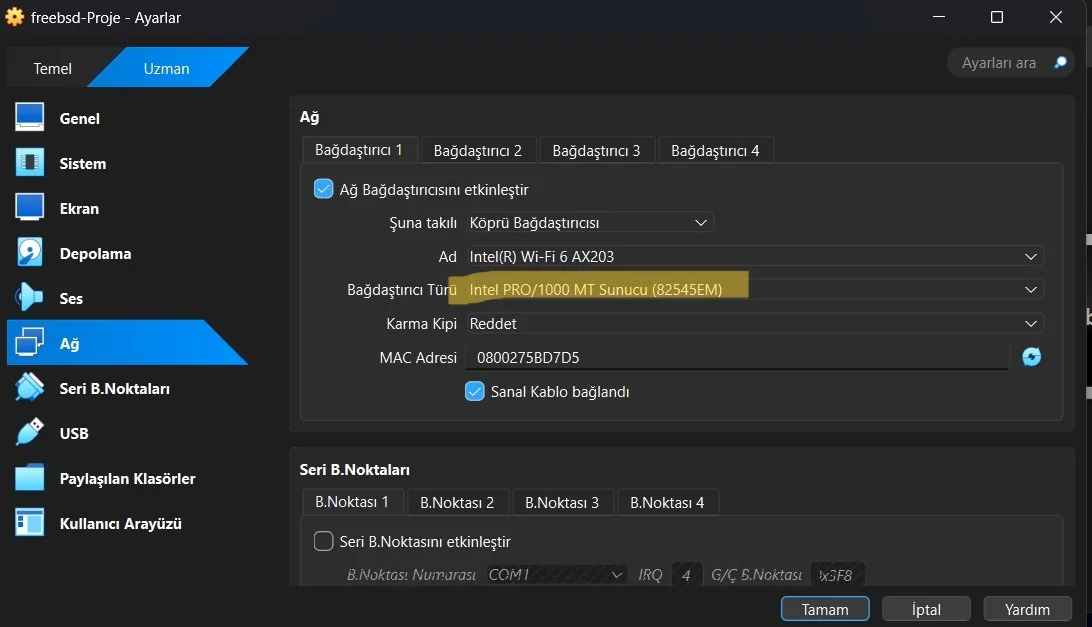Screen dimensions: 1092x627
Task: Expand the Şuna takılı dropdown
Action: (x=589, y=223)
